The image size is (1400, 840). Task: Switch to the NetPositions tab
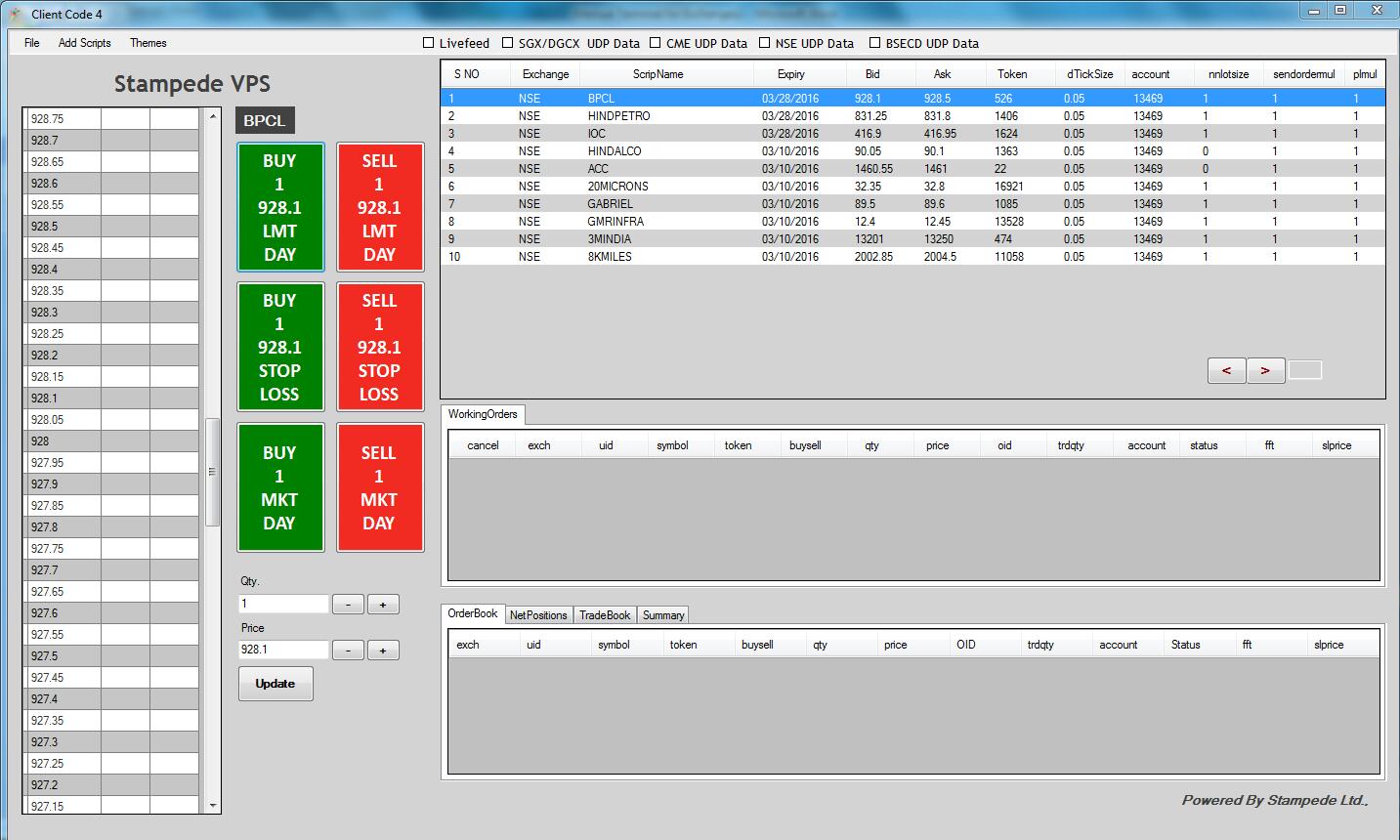[x=538, y=615]
